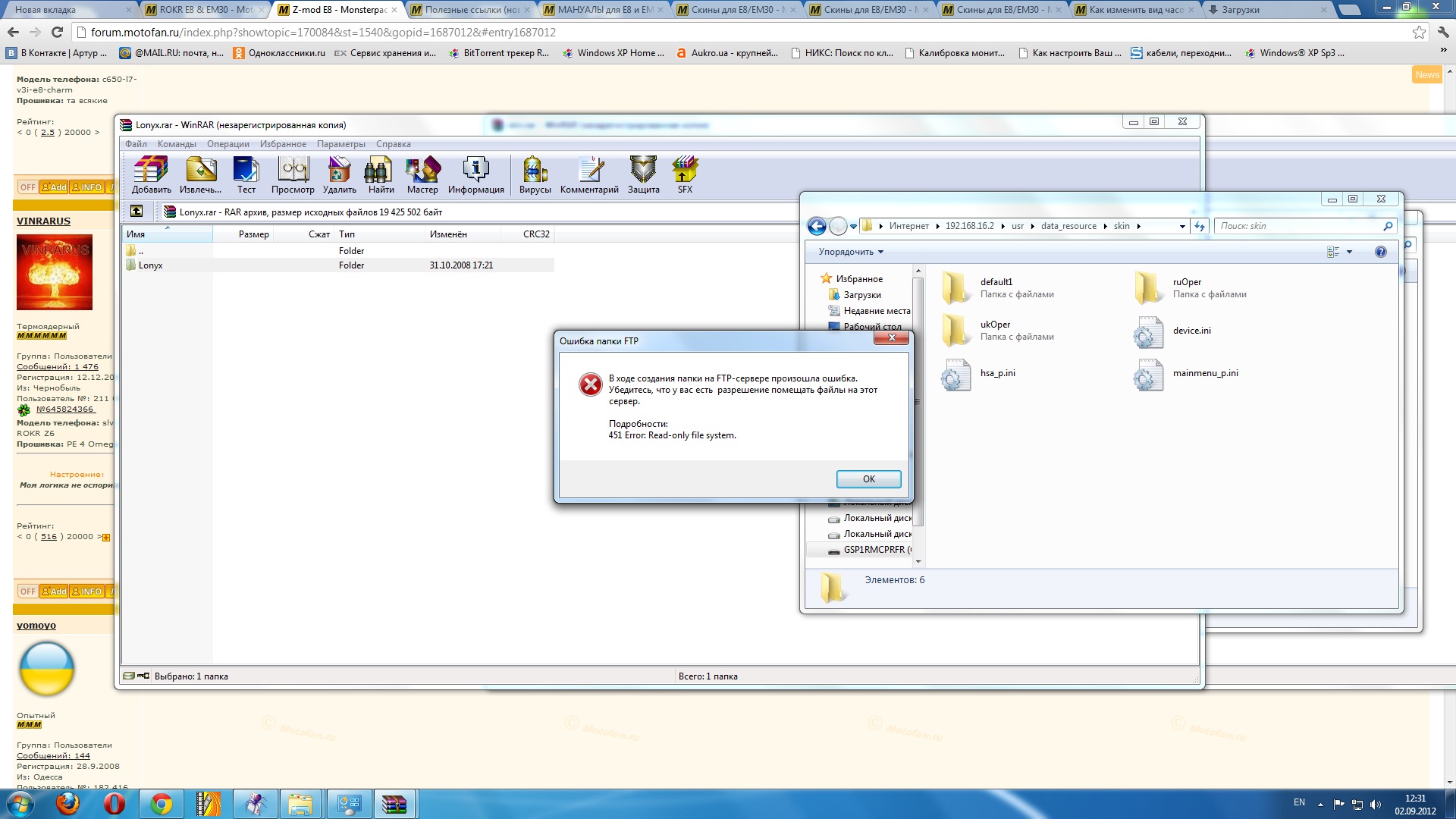Open Explorer help question mark icon

click(1380, 252)
